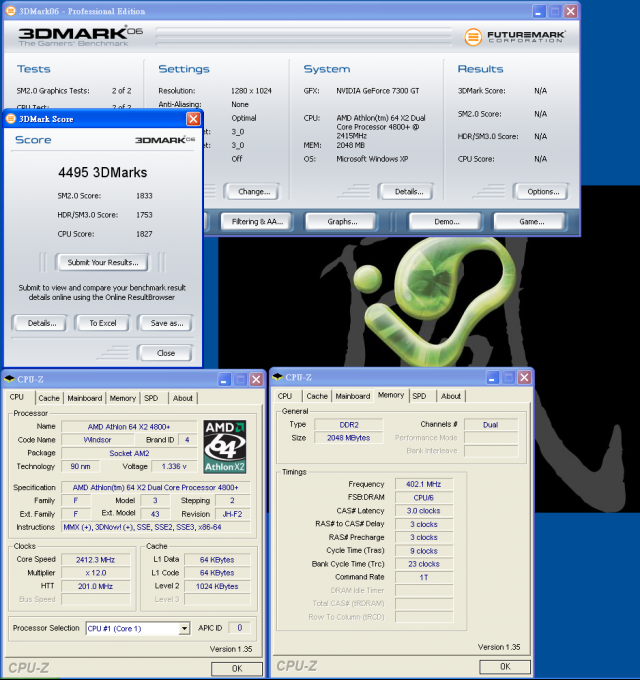640x680 pixels.
Task: Close the right CPU-Z Memory window
Action: 524,377
